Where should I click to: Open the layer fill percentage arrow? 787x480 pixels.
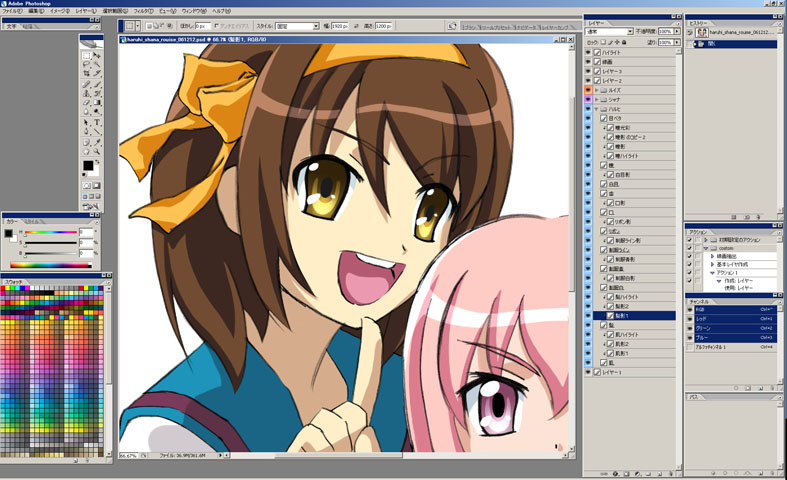[x=677, y=42]
